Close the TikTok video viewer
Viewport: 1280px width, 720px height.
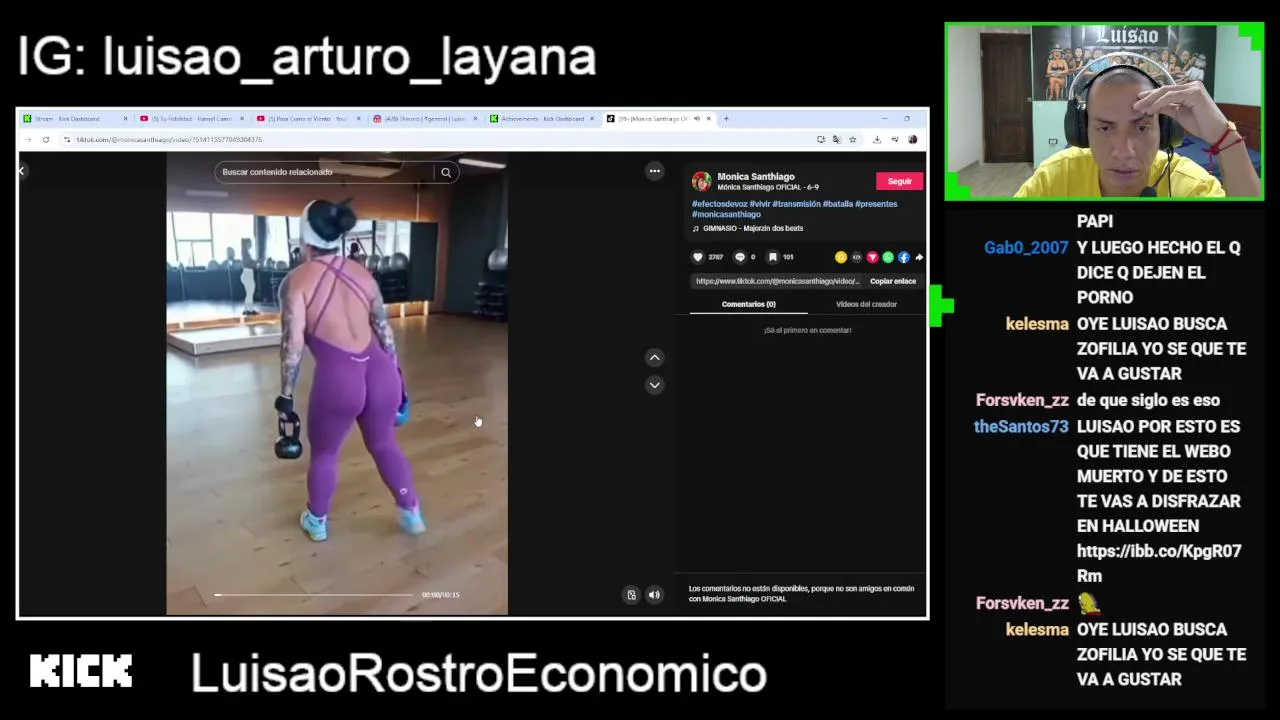coord(21,171)
